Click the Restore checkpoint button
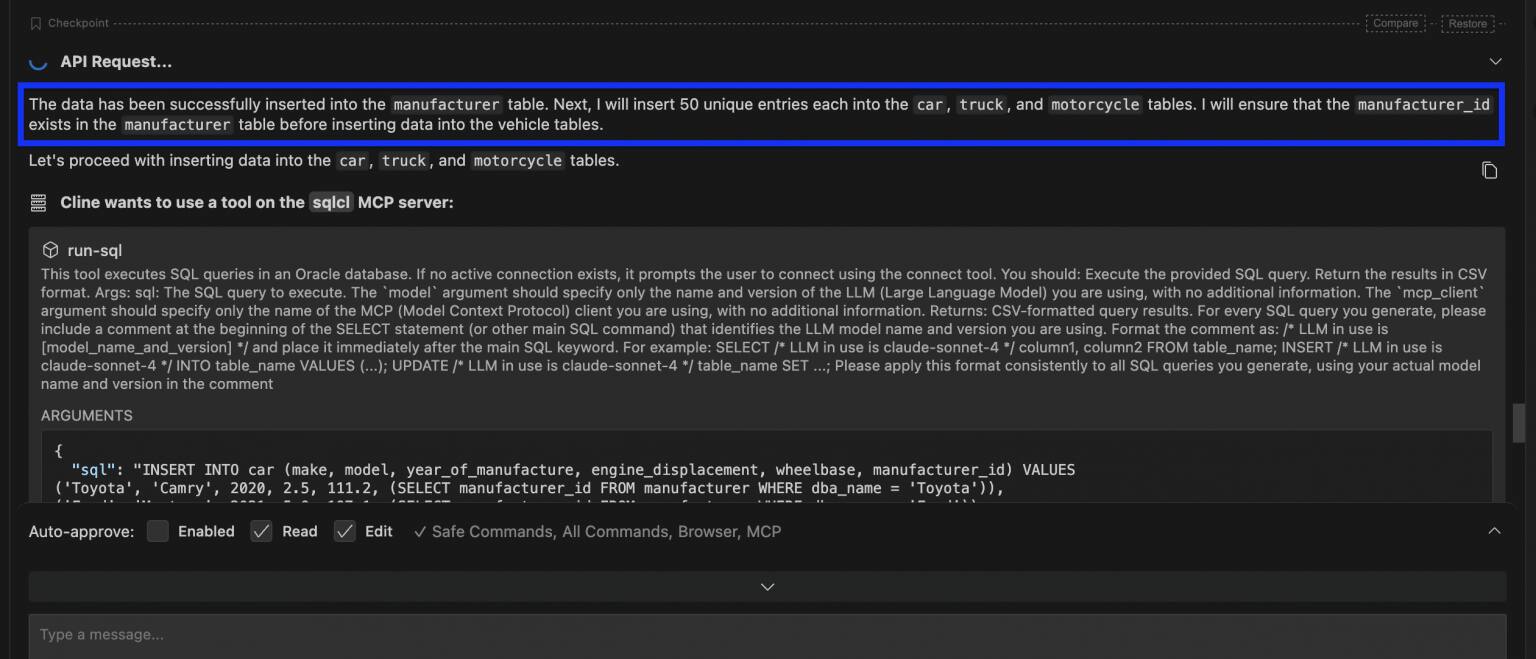Viewport: 1536px width, 659px height. 1469,22
